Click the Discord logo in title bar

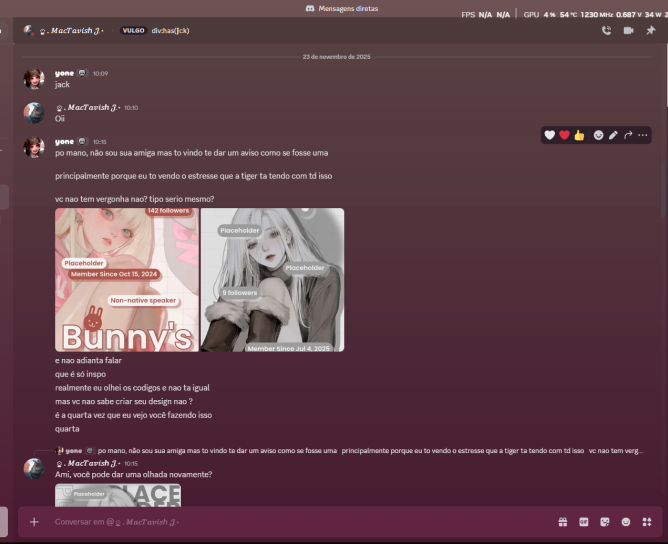[x=310, y=9]
